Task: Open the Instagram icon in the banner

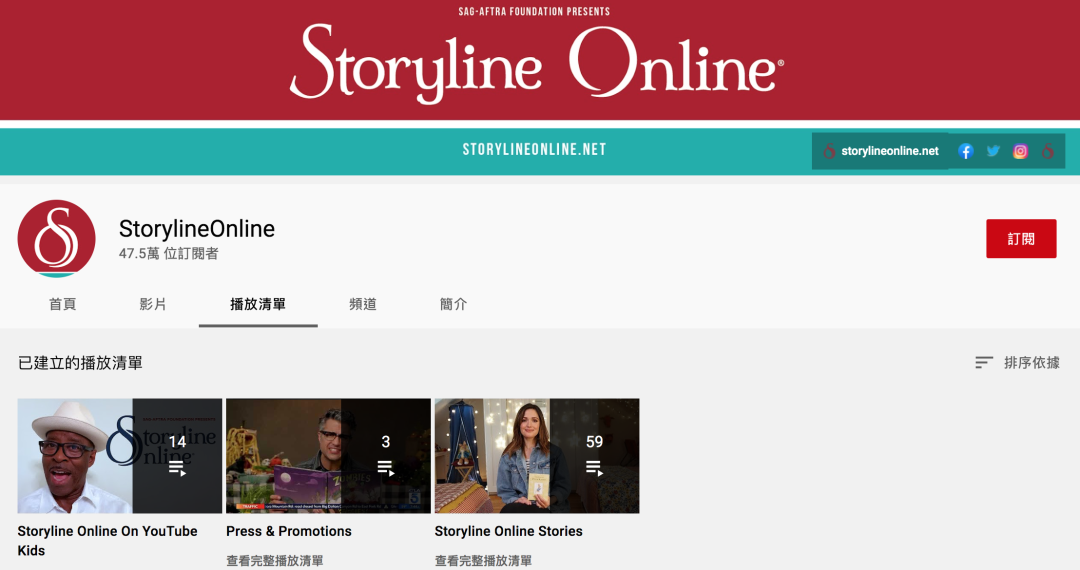Action: coord(1020,152)
